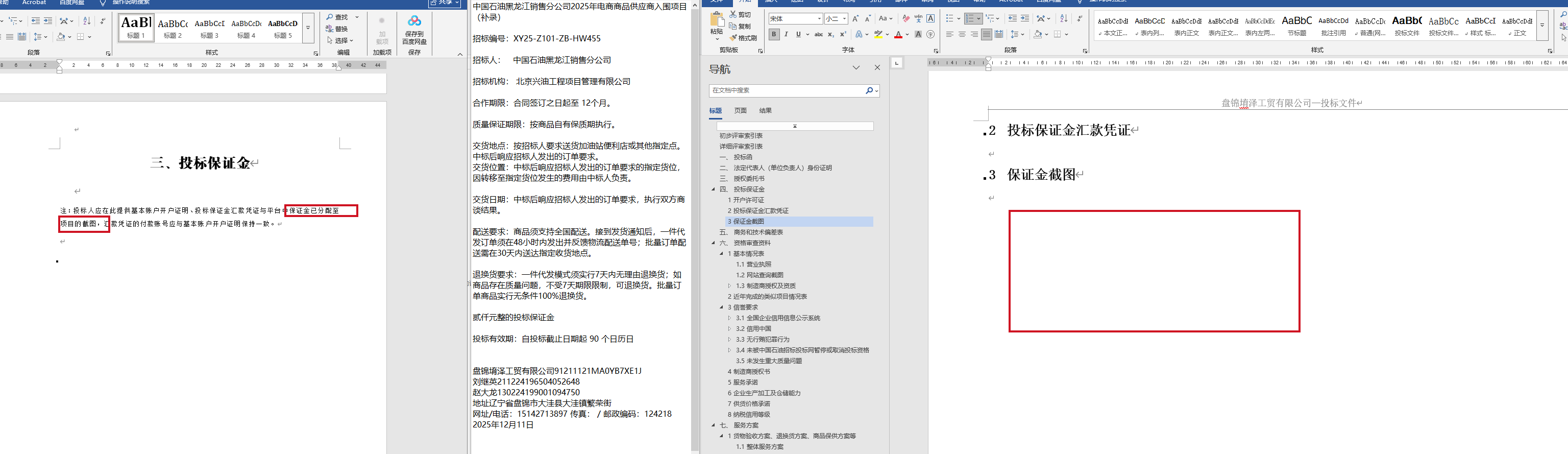Screen dimensions: 1568x454
Task: Close the navigation (导航) pane
Action: click(x=877, y=67)
